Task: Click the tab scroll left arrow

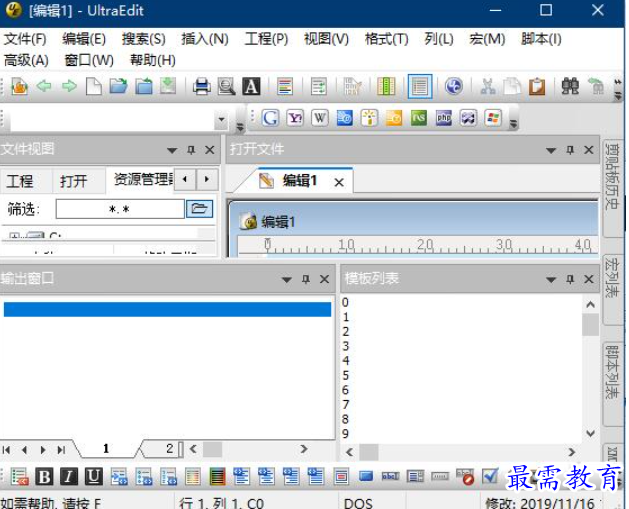Action: (185, 179)
